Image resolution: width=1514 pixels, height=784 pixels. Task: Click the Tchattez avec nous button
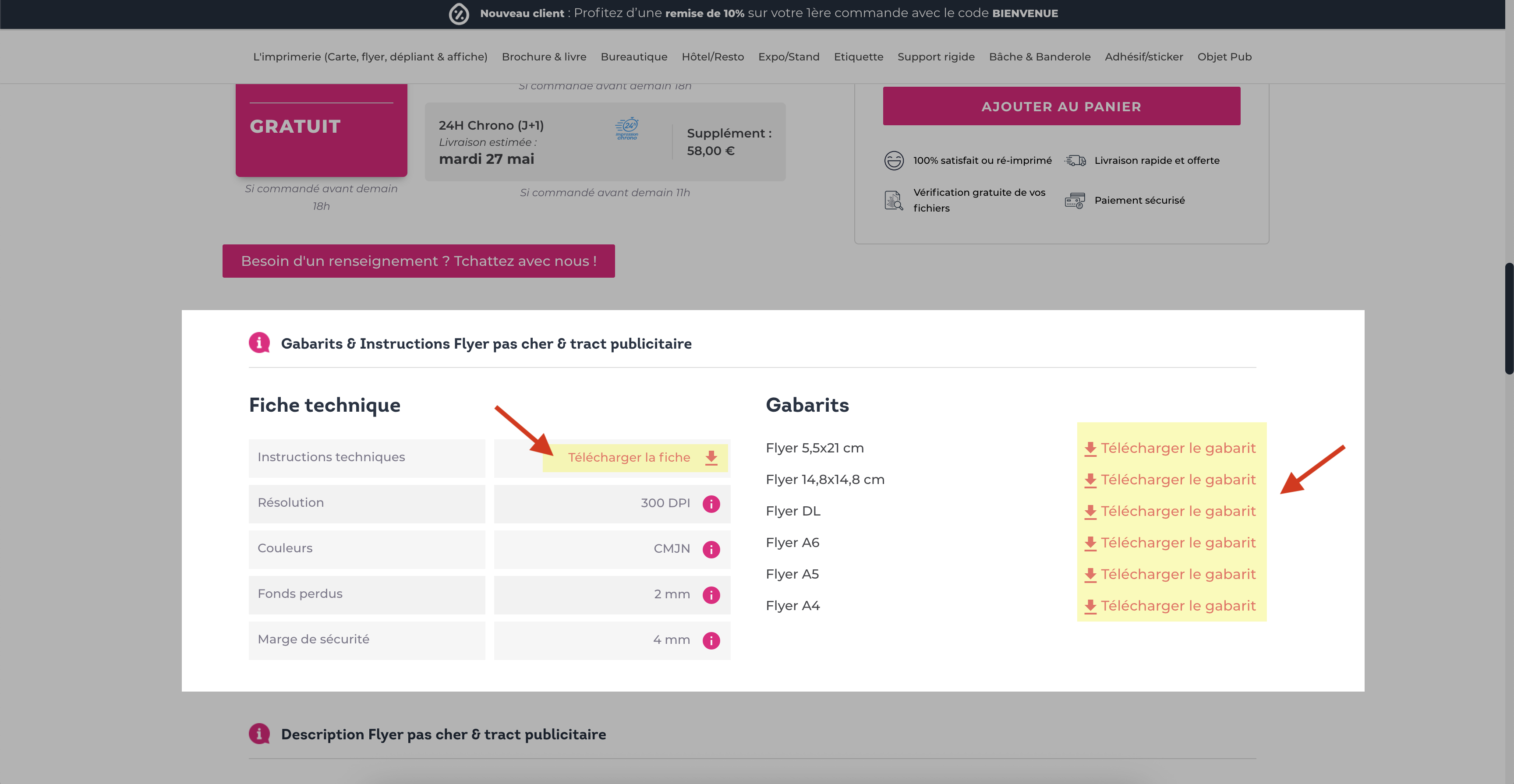[x=418, y=261]
